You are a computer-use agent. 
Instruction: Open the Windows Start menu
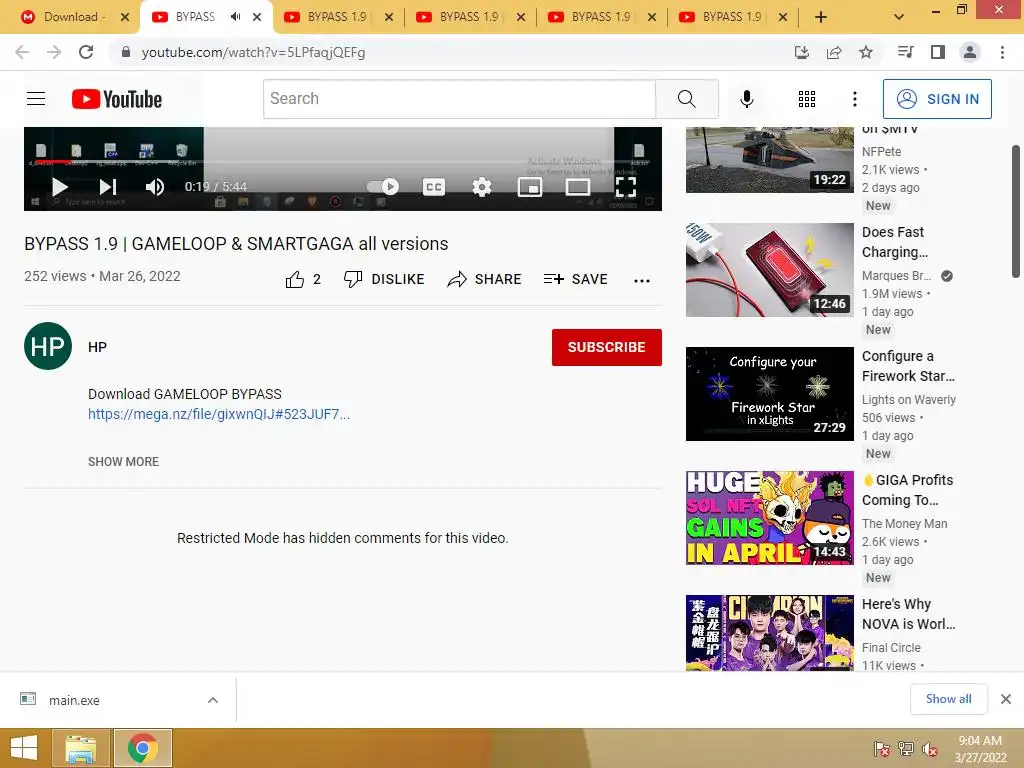point(24,748)
